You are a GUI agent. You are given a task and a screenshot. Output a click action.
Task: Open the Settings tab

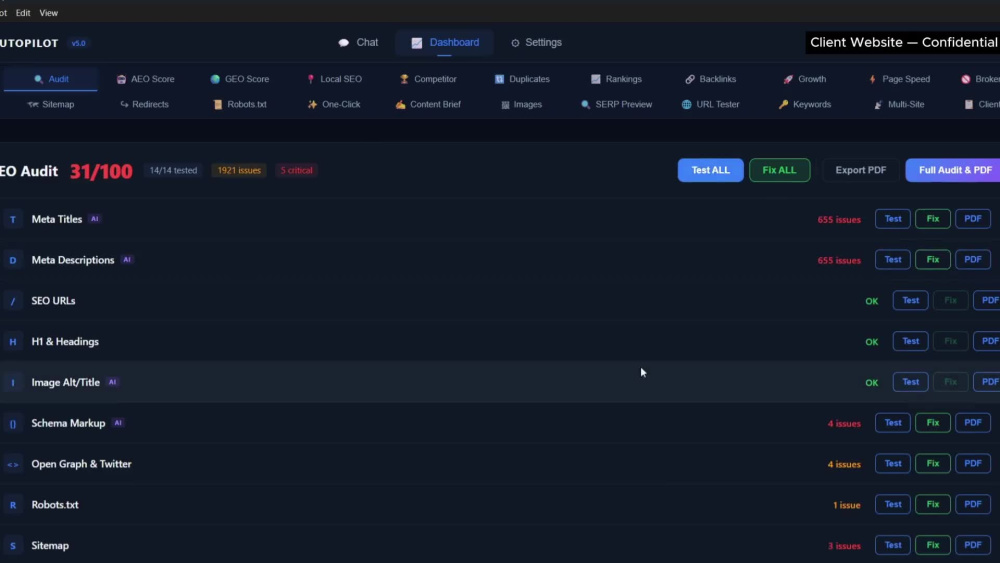[536, 43]
